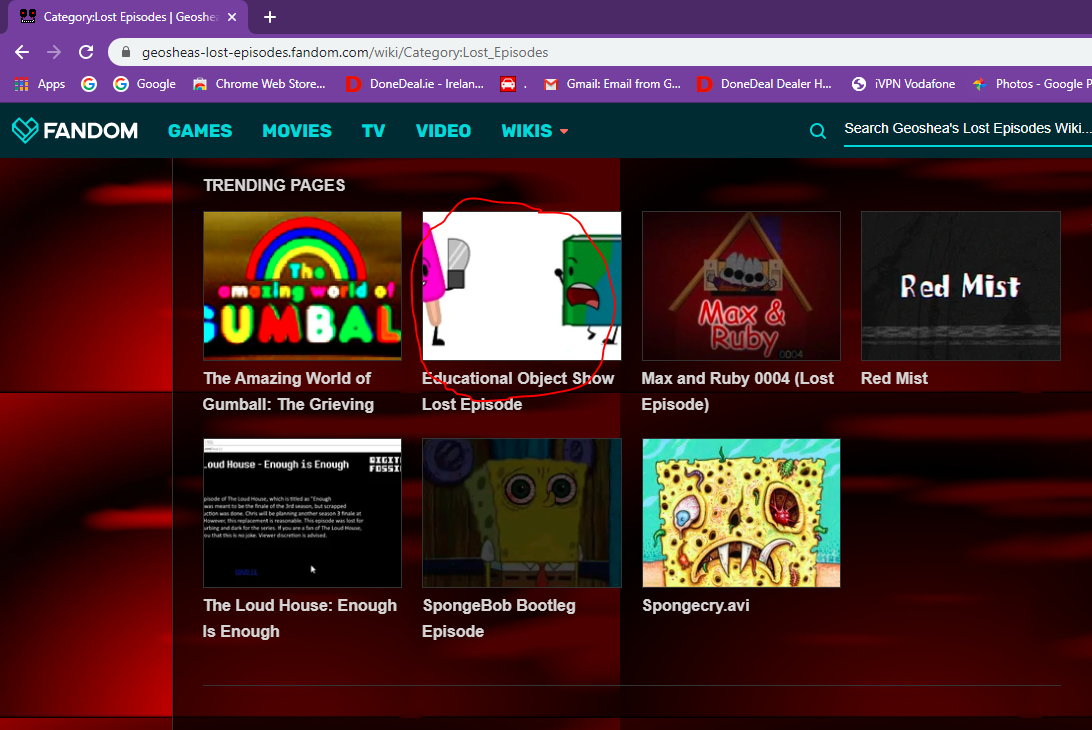Click the browser address bar URL
Screen dimensions: 1092x730
pyautogui.click(x=345, y=52)
